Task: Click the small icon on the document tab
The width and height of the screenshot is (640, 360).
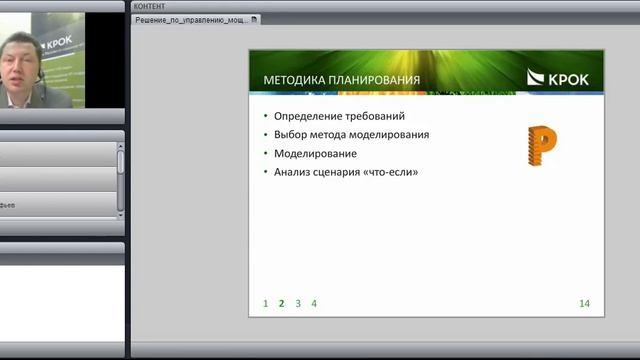Action: pos(254,19)
